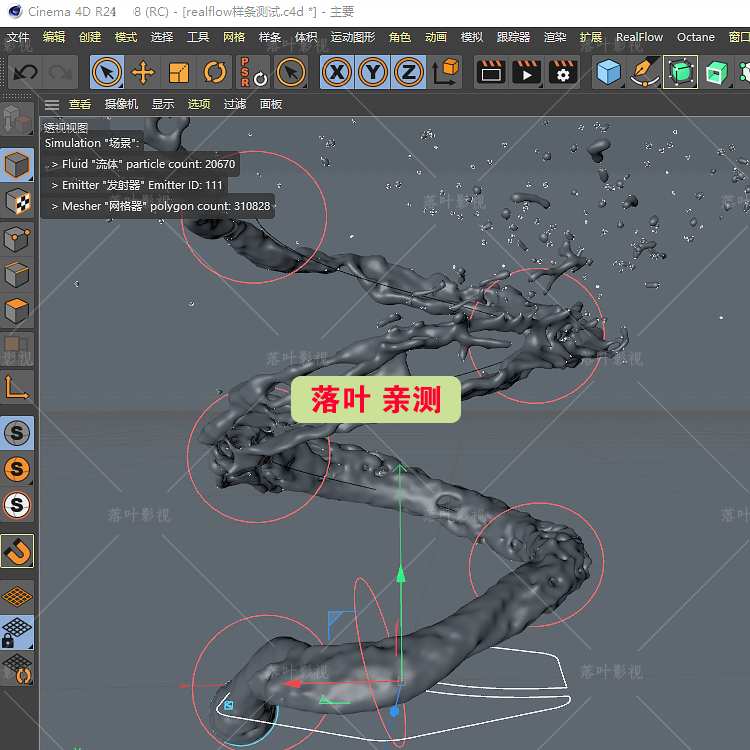Open the 体积 menu
The image size is (750, 750).
coord(306,37)
